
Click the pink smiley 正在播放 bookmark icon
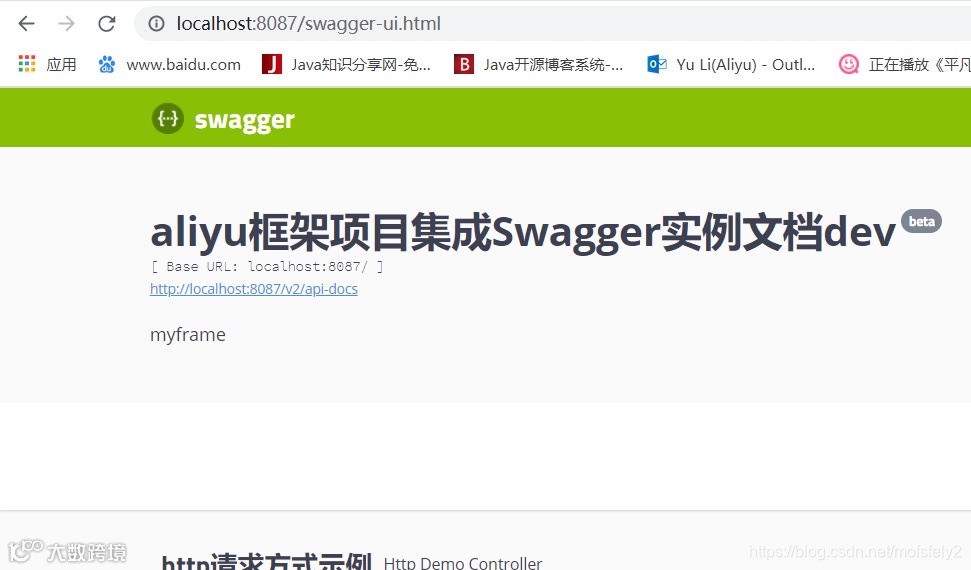(848, 64)
